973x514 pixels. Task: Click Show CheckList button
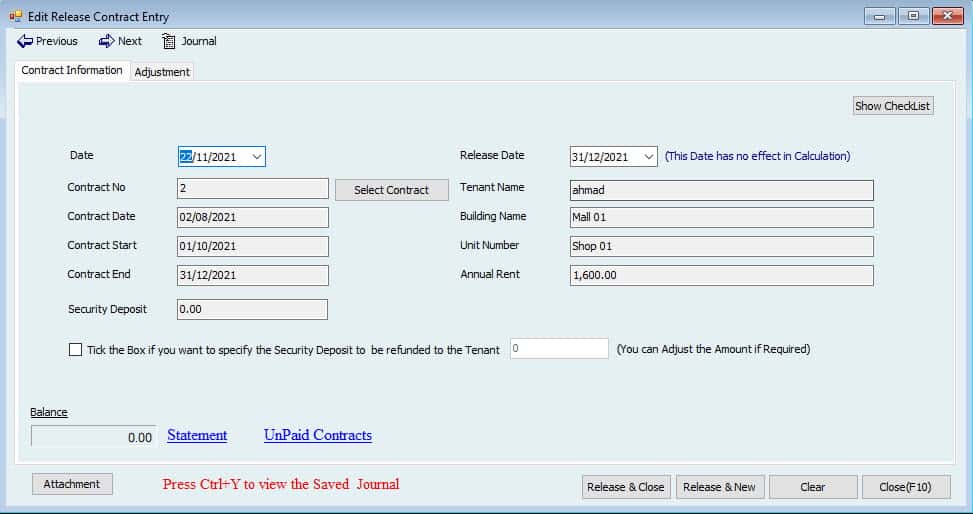pos(892,106)
